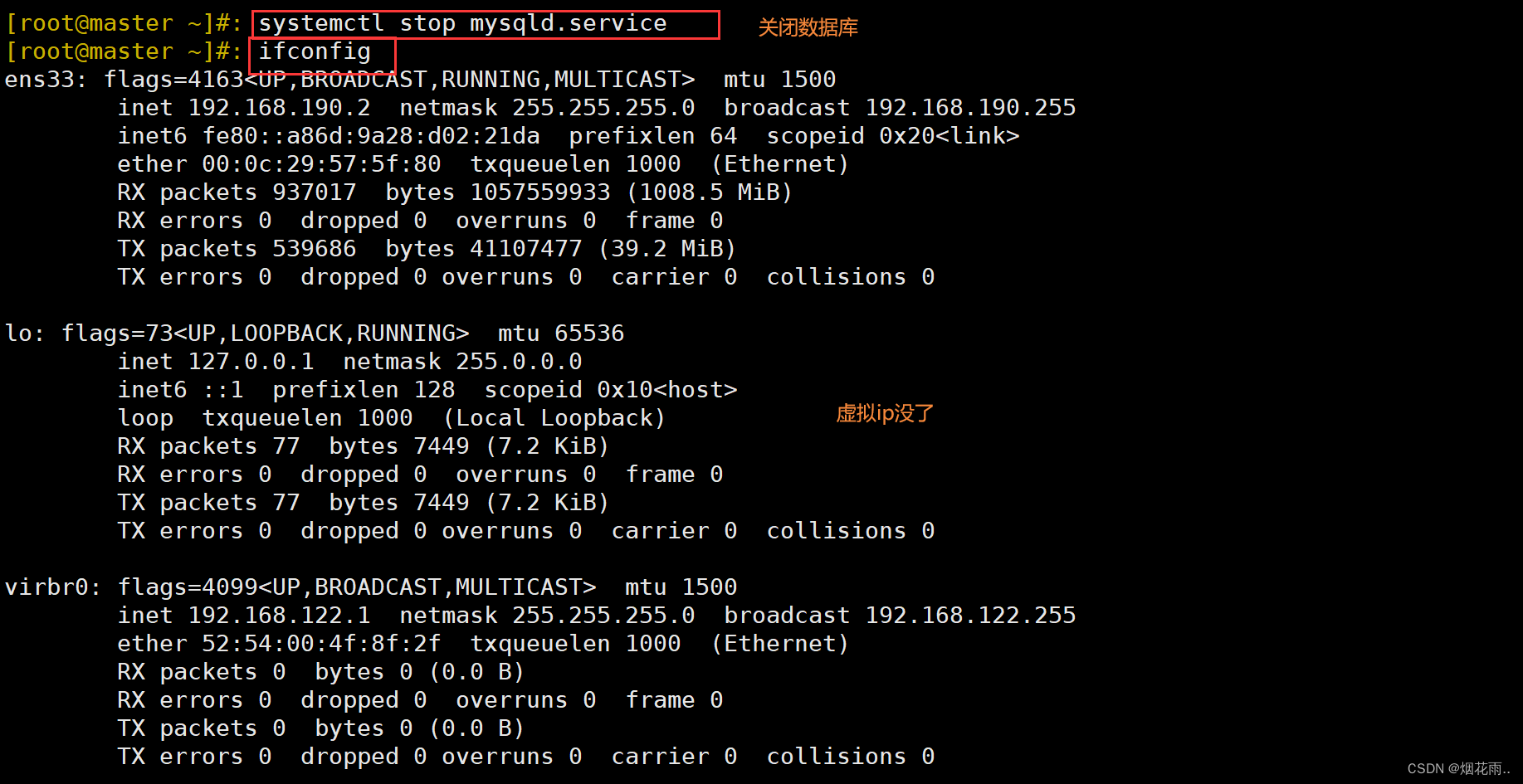Click the broadcast address '192.168.190.255'
The image size is (1523, 784).
970,109
